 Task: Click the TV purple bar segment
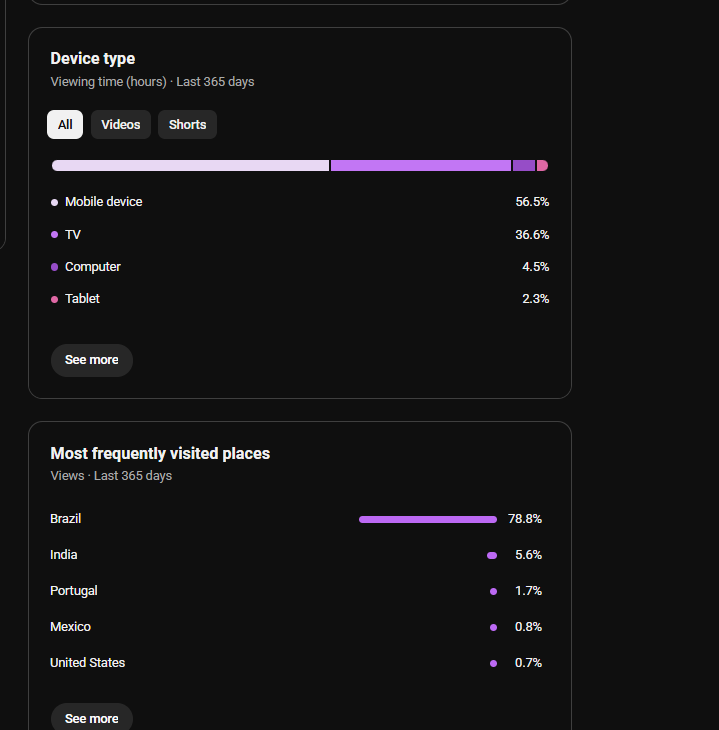click(421, 165)
